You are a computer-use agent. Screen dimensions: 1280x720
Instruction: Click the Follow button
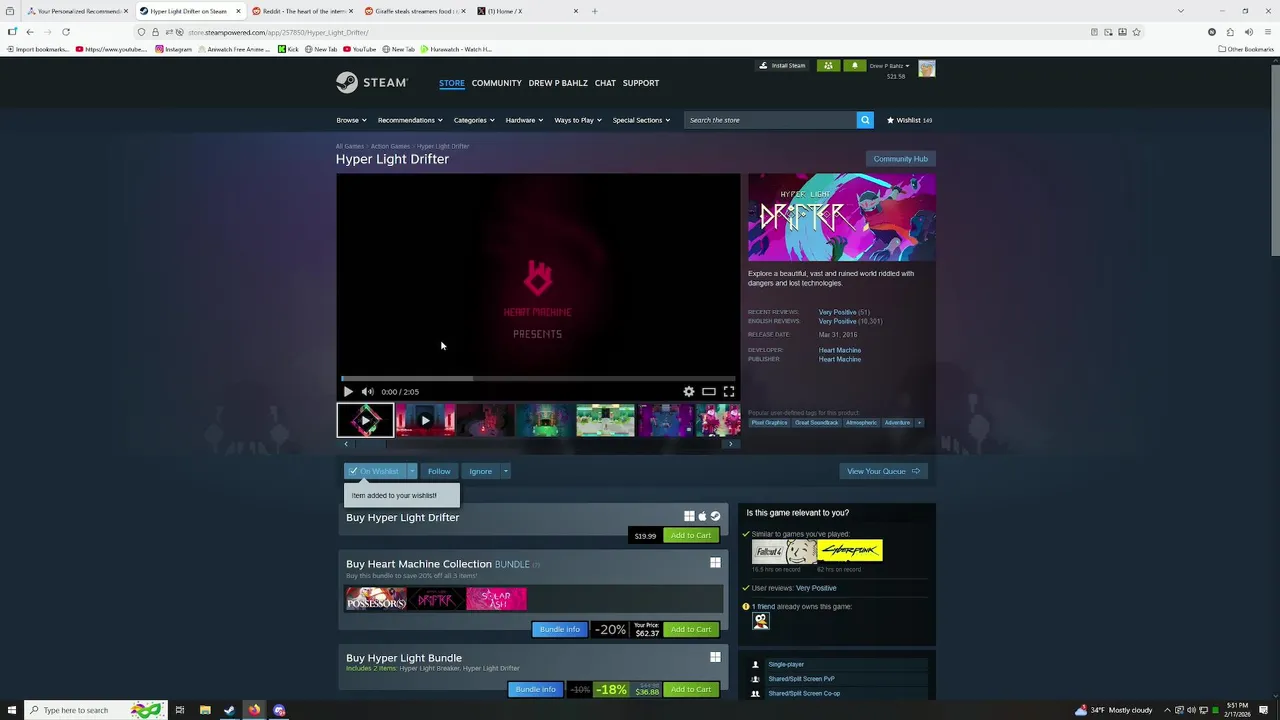pos(439,471)
